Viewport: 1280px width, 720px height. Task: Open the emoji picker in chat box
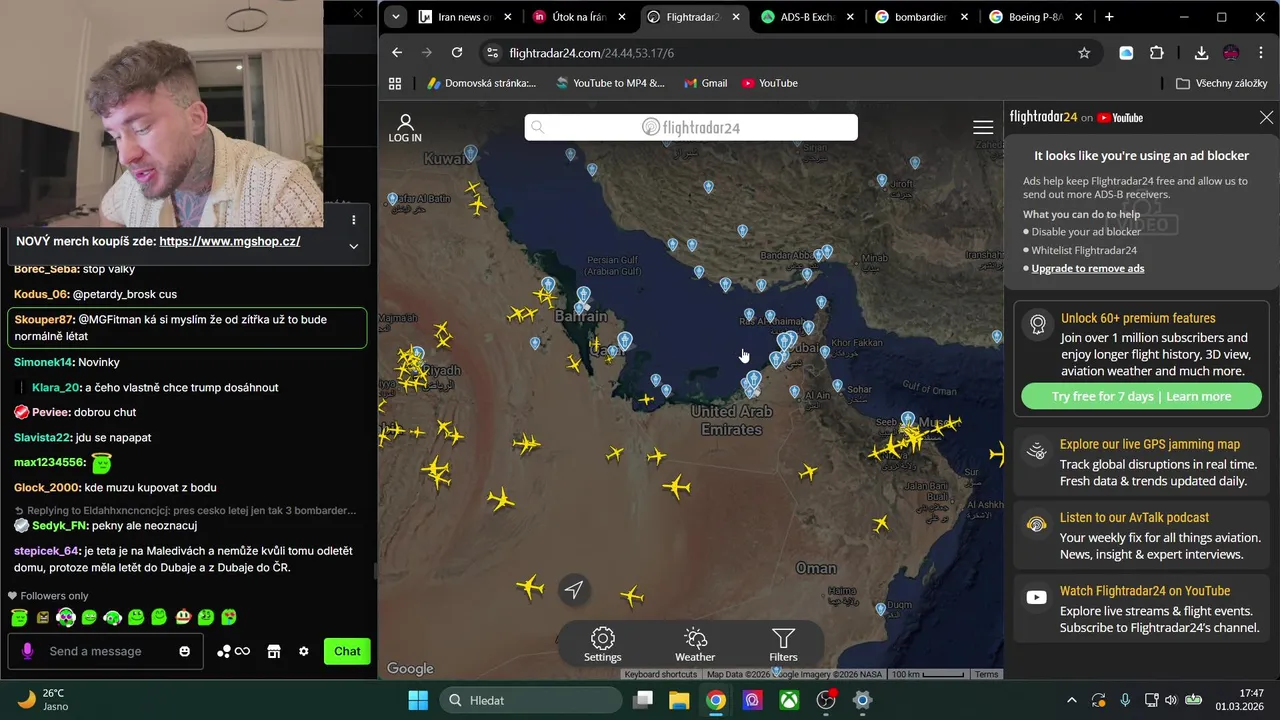(184, 651)
